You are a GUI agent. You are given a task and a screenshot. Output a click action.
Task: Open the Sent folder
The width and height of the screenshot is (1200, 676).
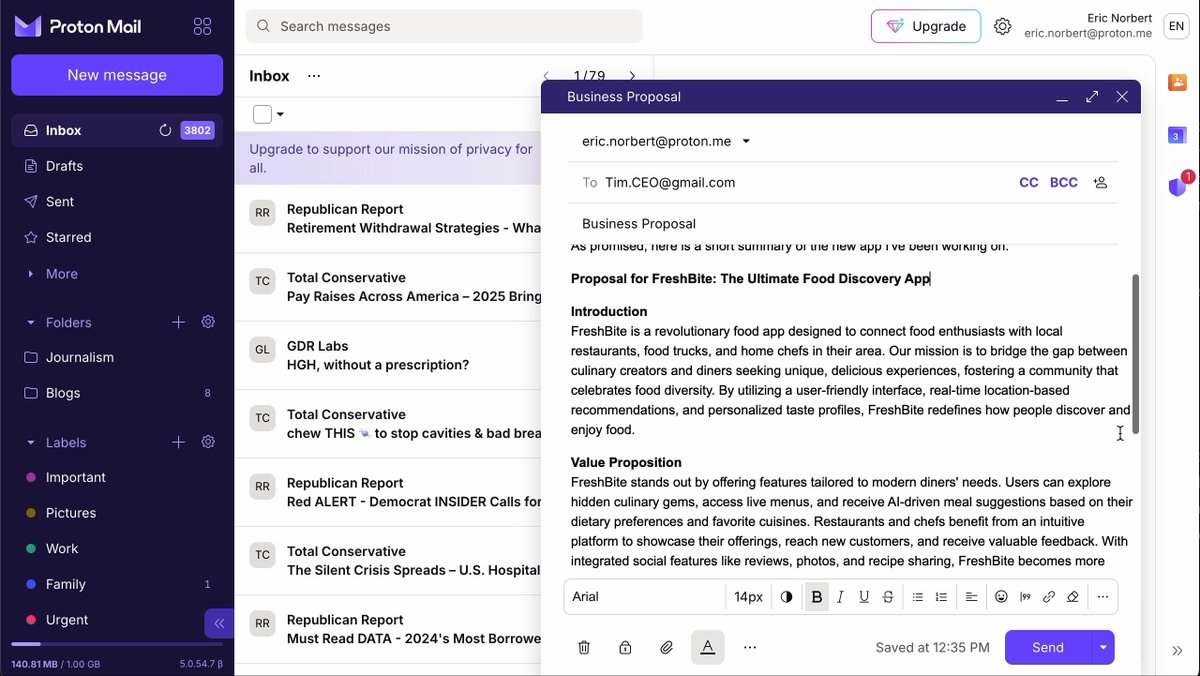coord(117,201)
